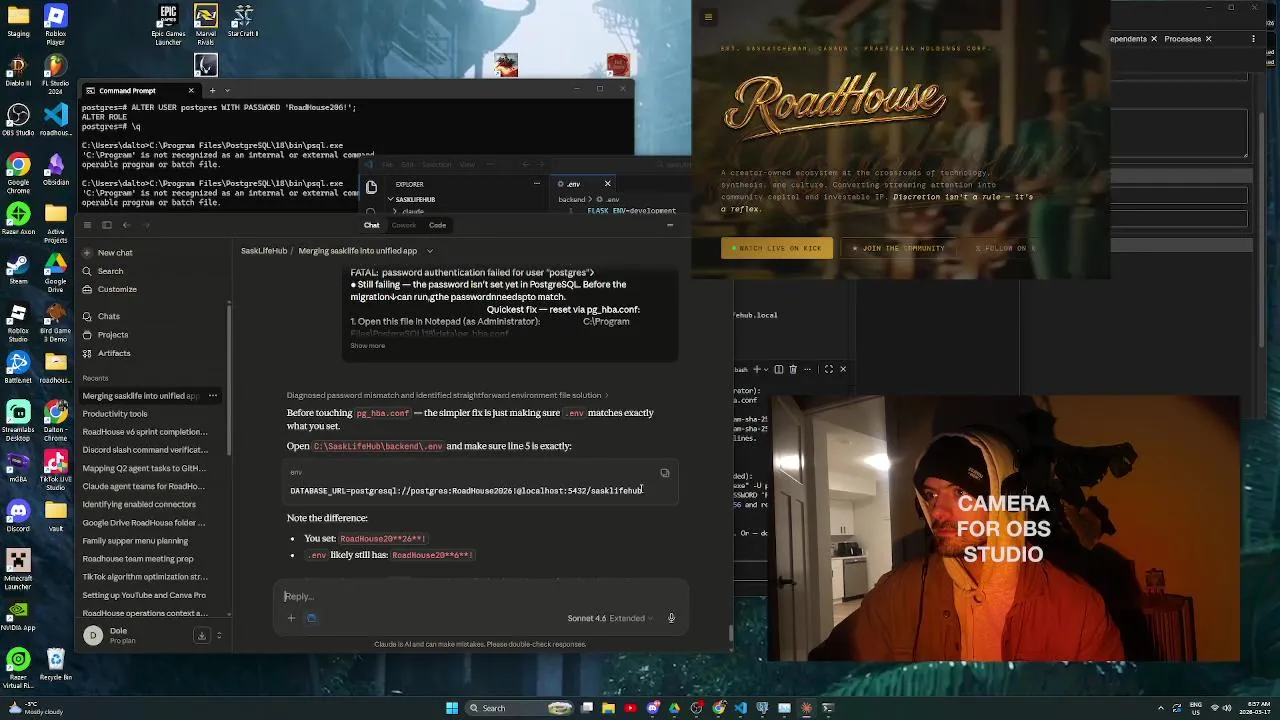
Task: Click Show more on quoted message
Action: 367,346
